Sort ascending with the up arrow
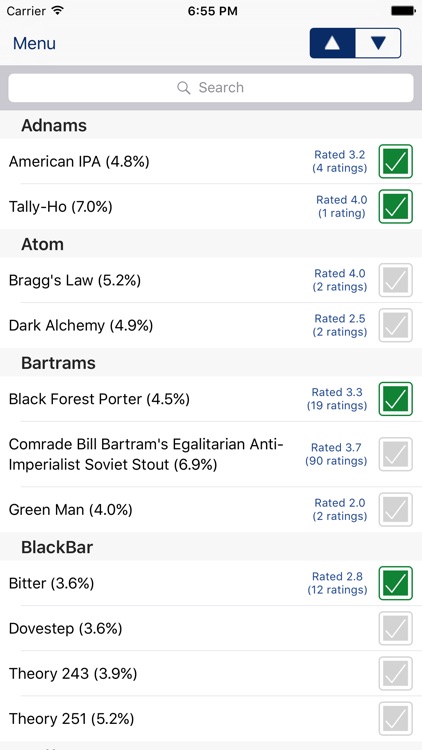 click(333, 43)
